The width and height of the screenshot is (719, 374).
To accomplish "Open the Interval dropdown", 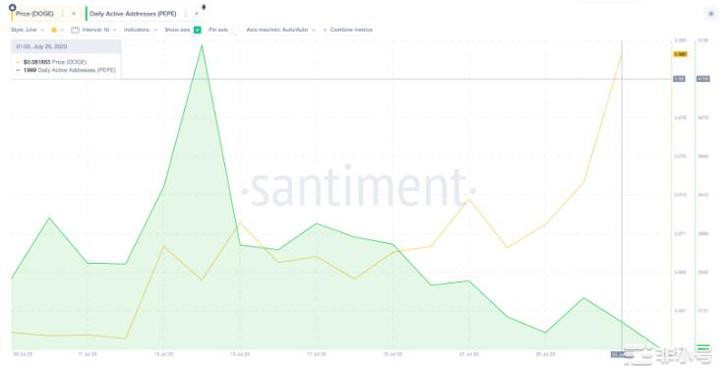I will [x=99, y=30].
